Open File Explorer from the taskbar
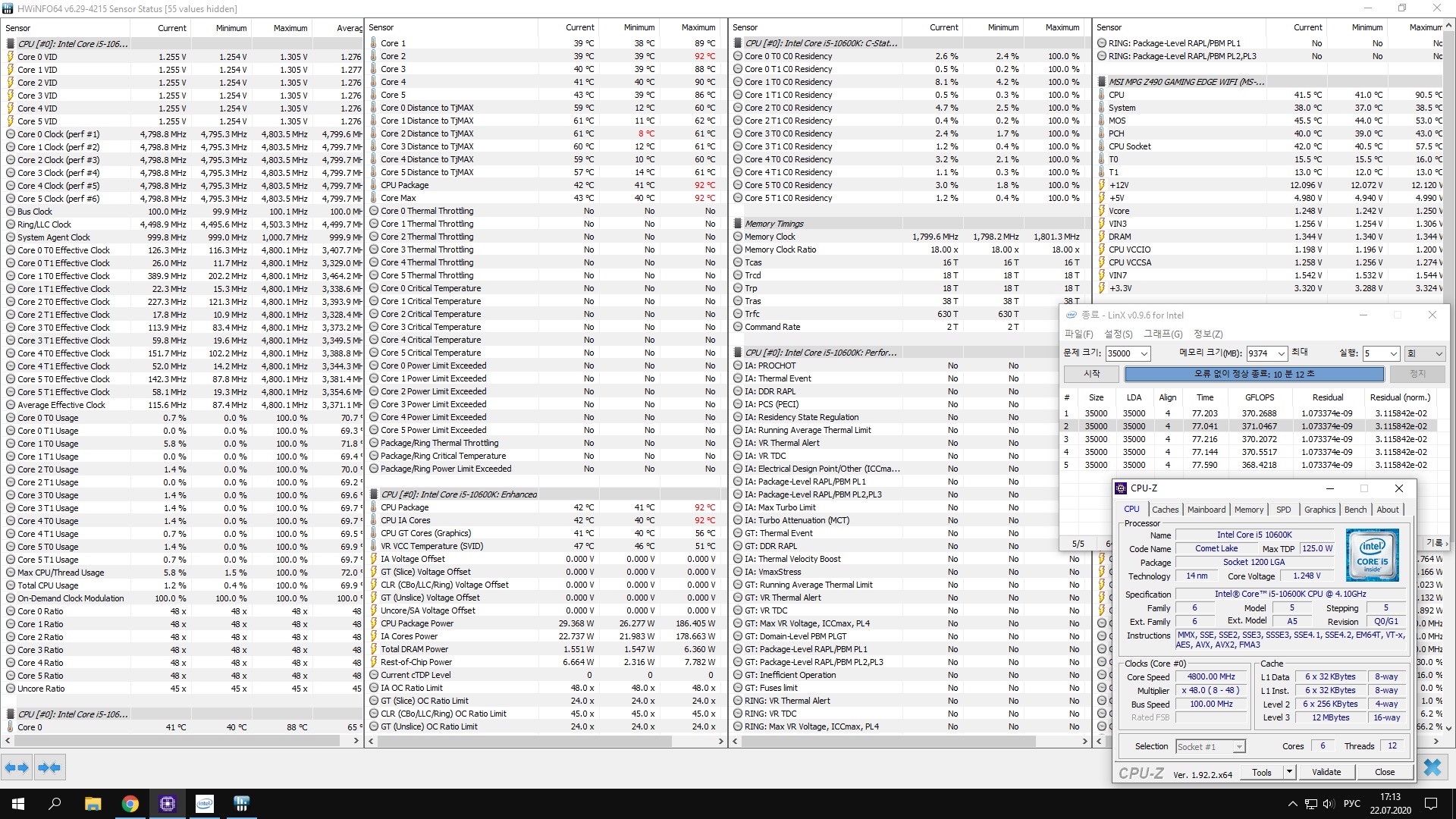This screenshot has height=819, width=1456. 93,804
